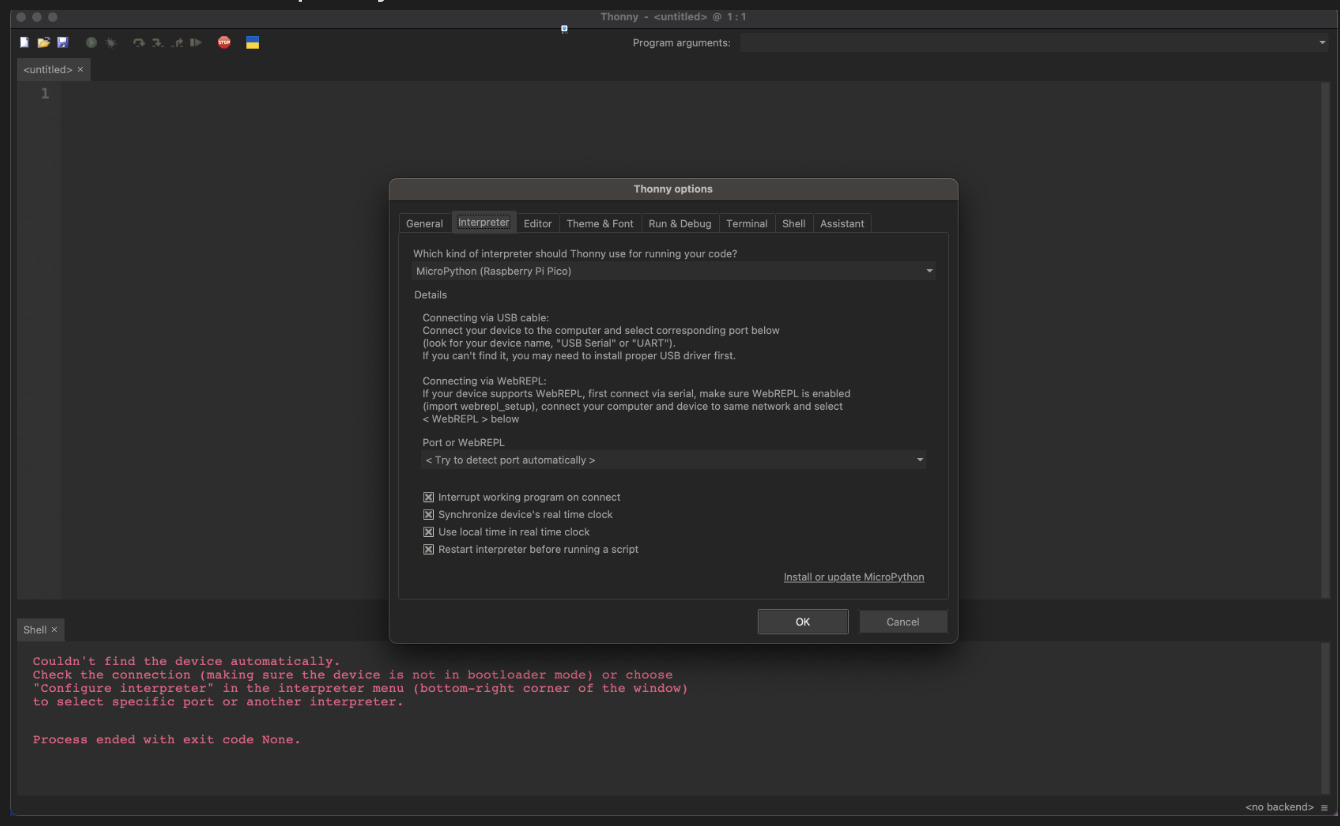Screen dimensions: 1340x826
Task: Click the "Connecting via USB cable:" heading
Action: coord(486,318)
